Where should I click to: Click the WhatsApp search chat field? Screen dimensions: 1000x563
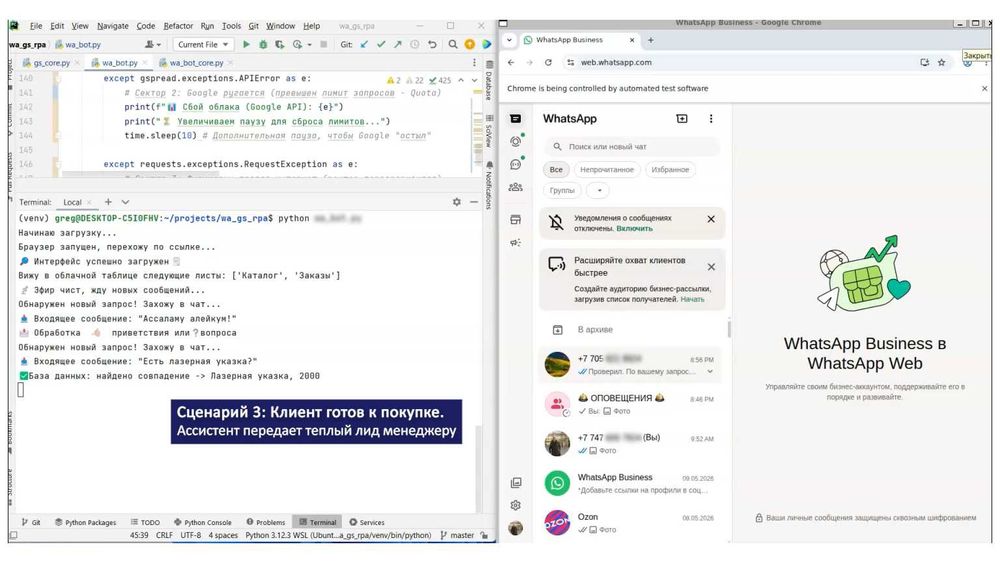click(x=633, y=147)
